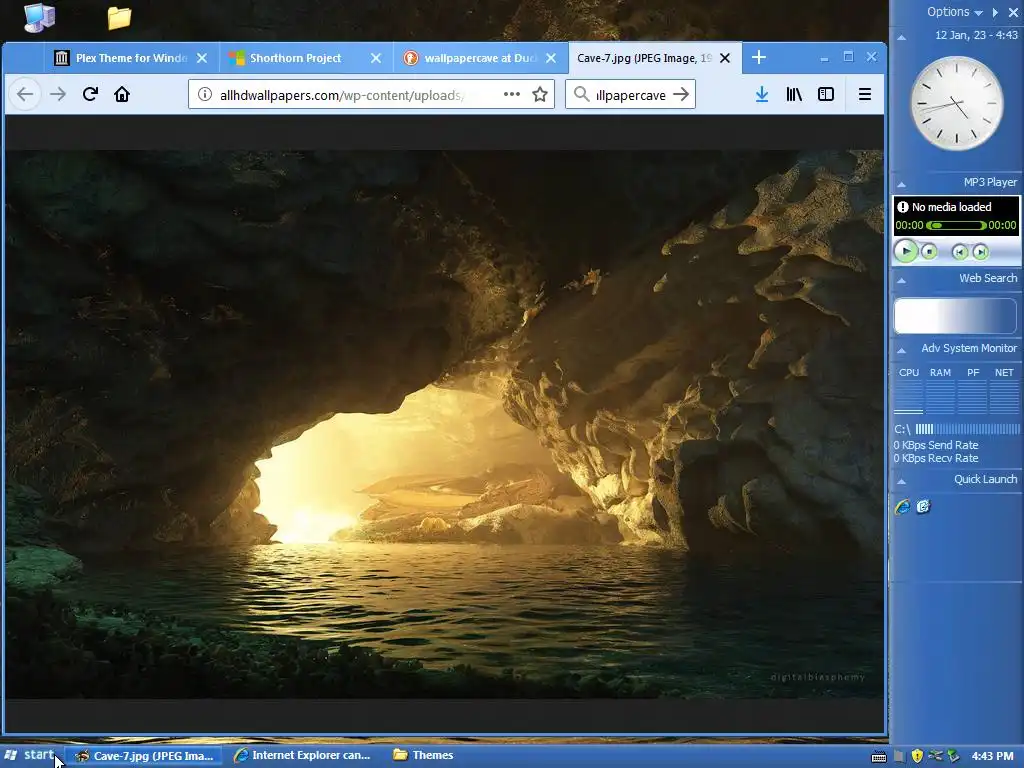Click the analog clock widget

[957, 103]
